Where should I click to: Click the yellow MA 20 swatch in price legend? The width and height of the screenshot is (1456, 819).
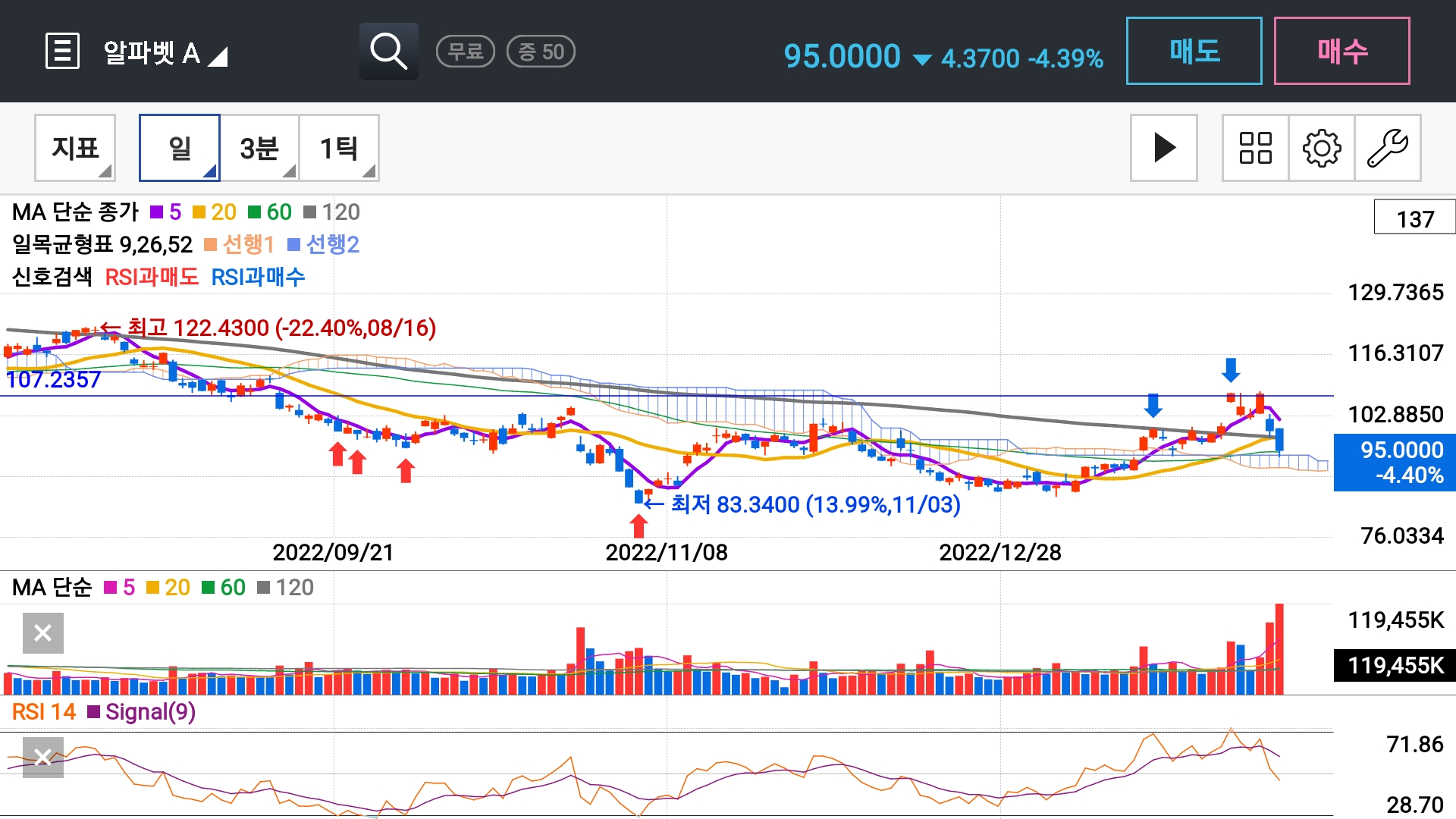pyautogui.click(x=199, y=212)
